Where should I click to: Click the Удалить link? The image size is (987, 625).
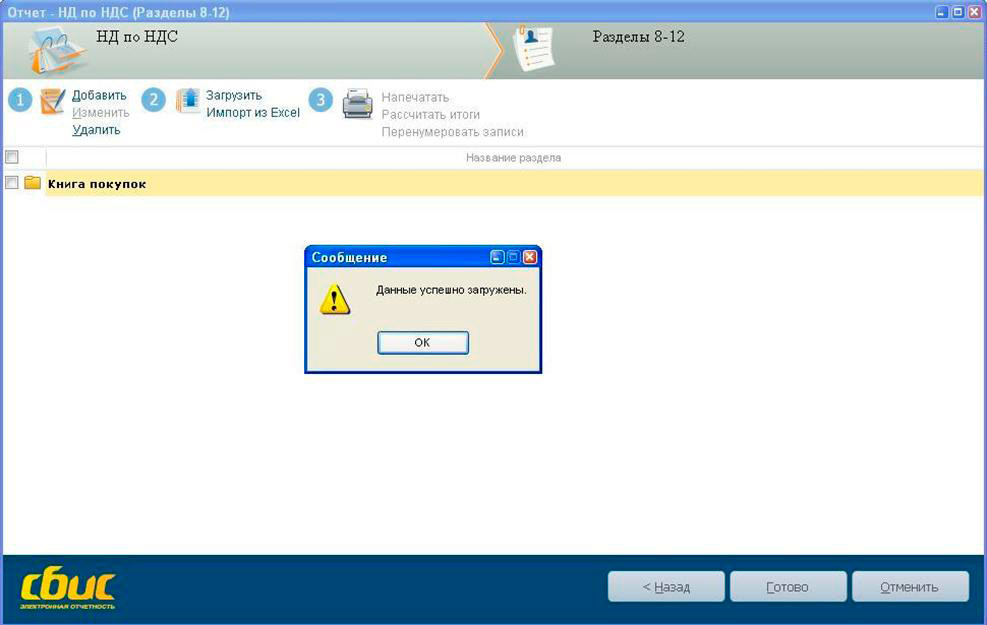coord(96,130)
